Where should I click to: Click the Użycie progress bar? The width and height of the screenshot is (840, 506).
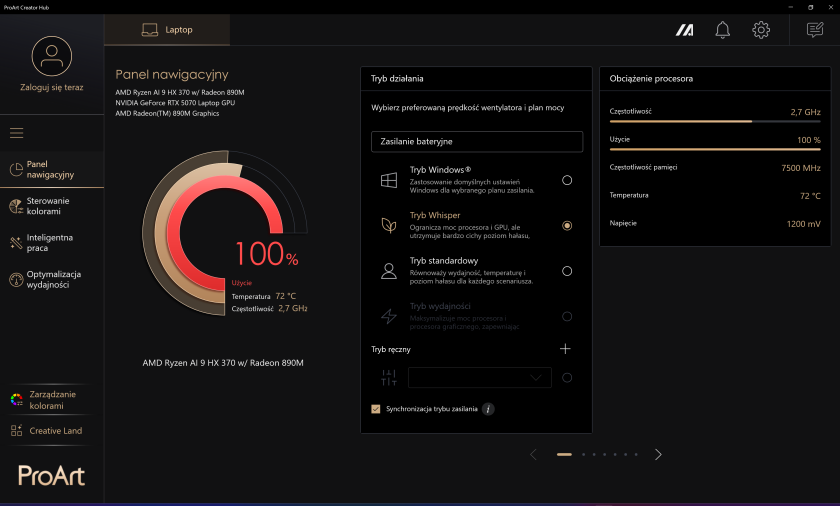[715, 149]
